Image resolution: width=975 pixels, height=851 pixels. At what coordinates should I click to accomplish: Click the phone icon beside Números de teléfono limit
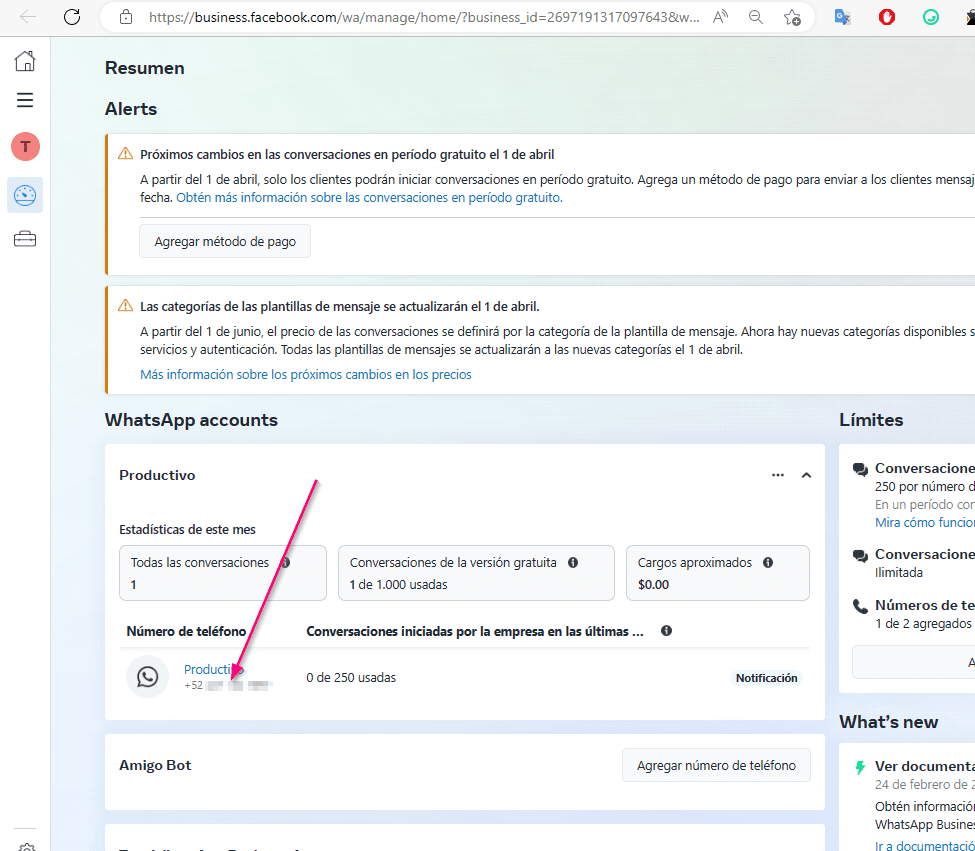860,606
